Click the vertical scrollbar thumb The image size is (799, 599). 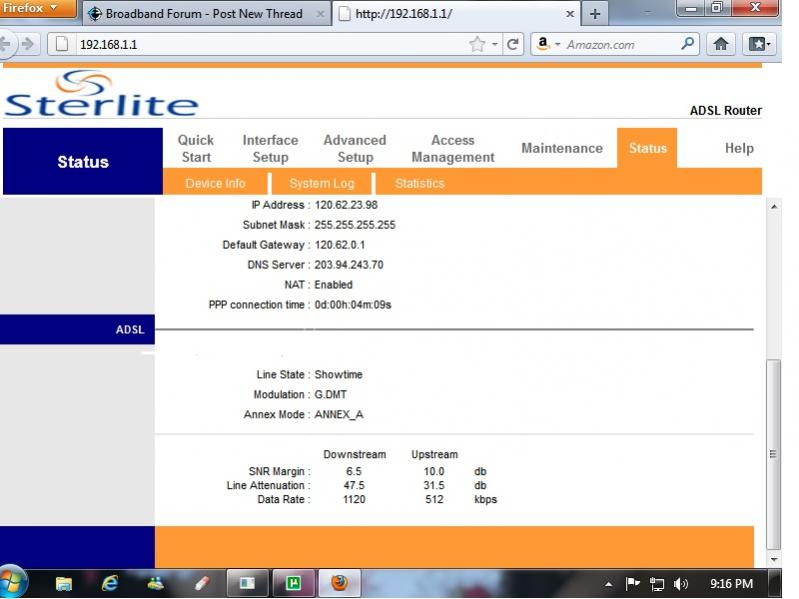[x=774, y=454]
